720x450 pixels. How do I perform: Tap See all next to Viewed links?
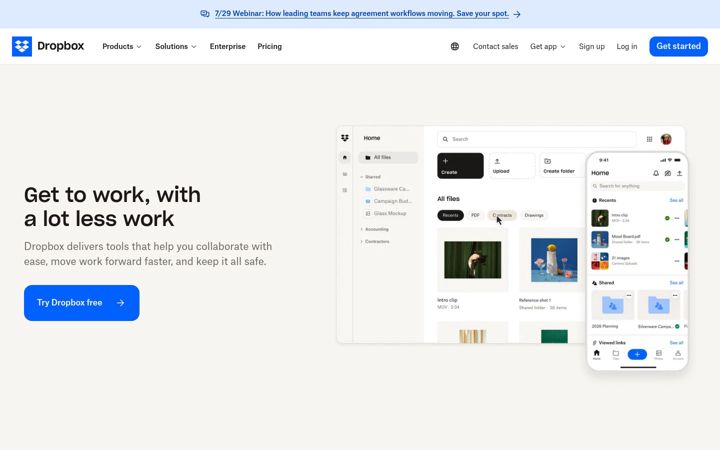tap(676, 343)
